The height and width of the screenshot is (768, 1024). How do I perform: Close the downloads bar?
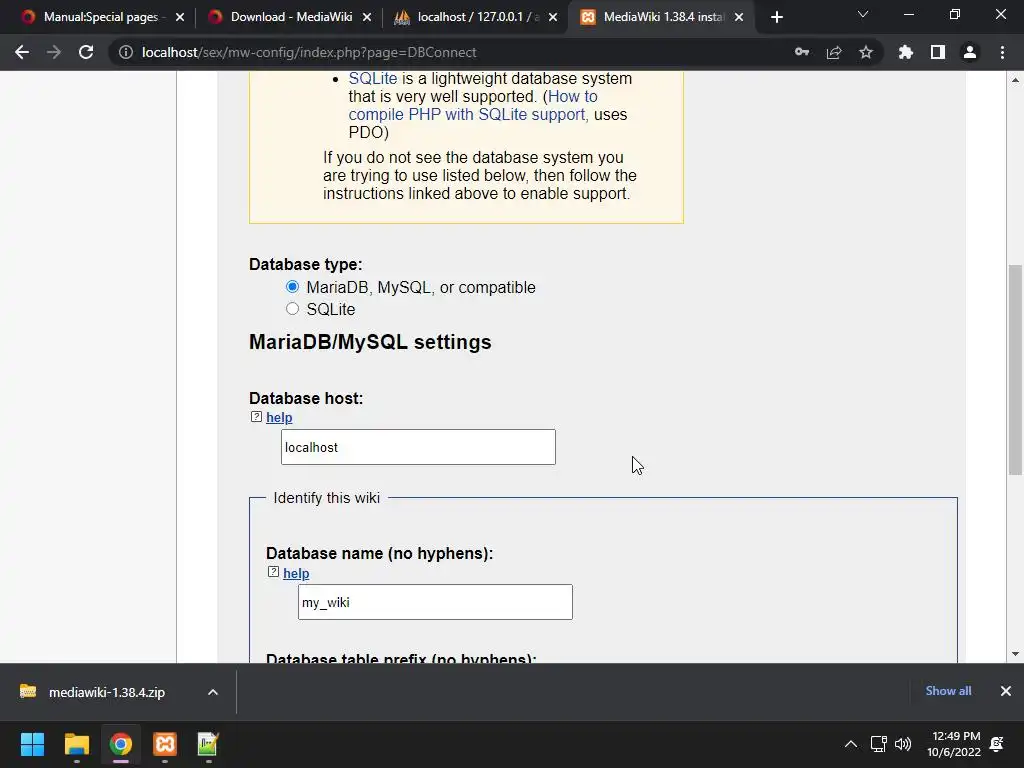(x=1006, y=691)
